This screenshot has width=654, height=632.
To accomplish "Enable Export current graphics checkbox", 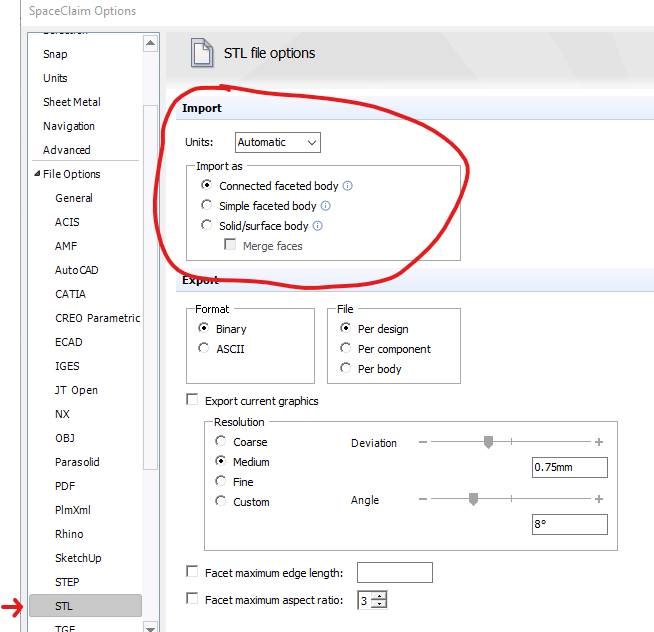I will [192, 399].
